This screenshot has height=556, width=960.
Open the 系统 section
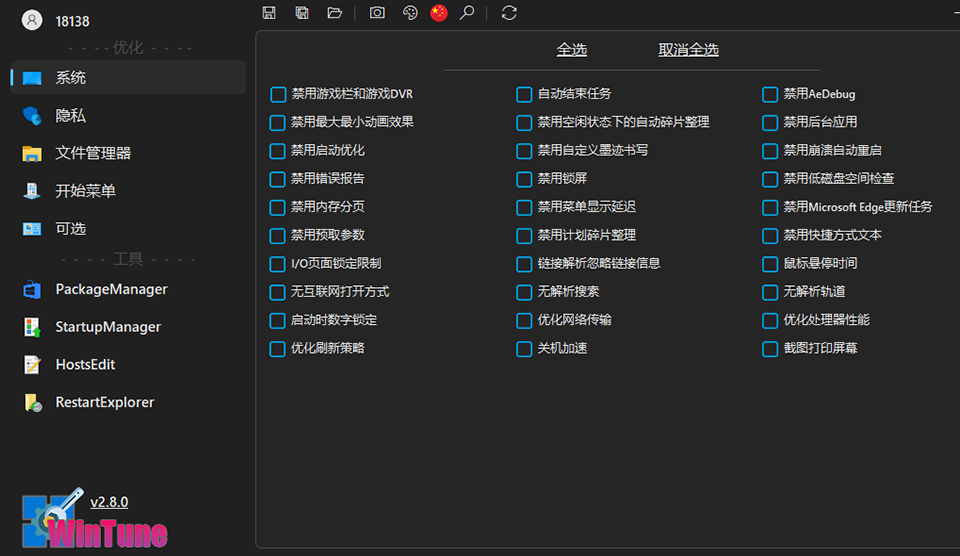[x=128, y=78]
